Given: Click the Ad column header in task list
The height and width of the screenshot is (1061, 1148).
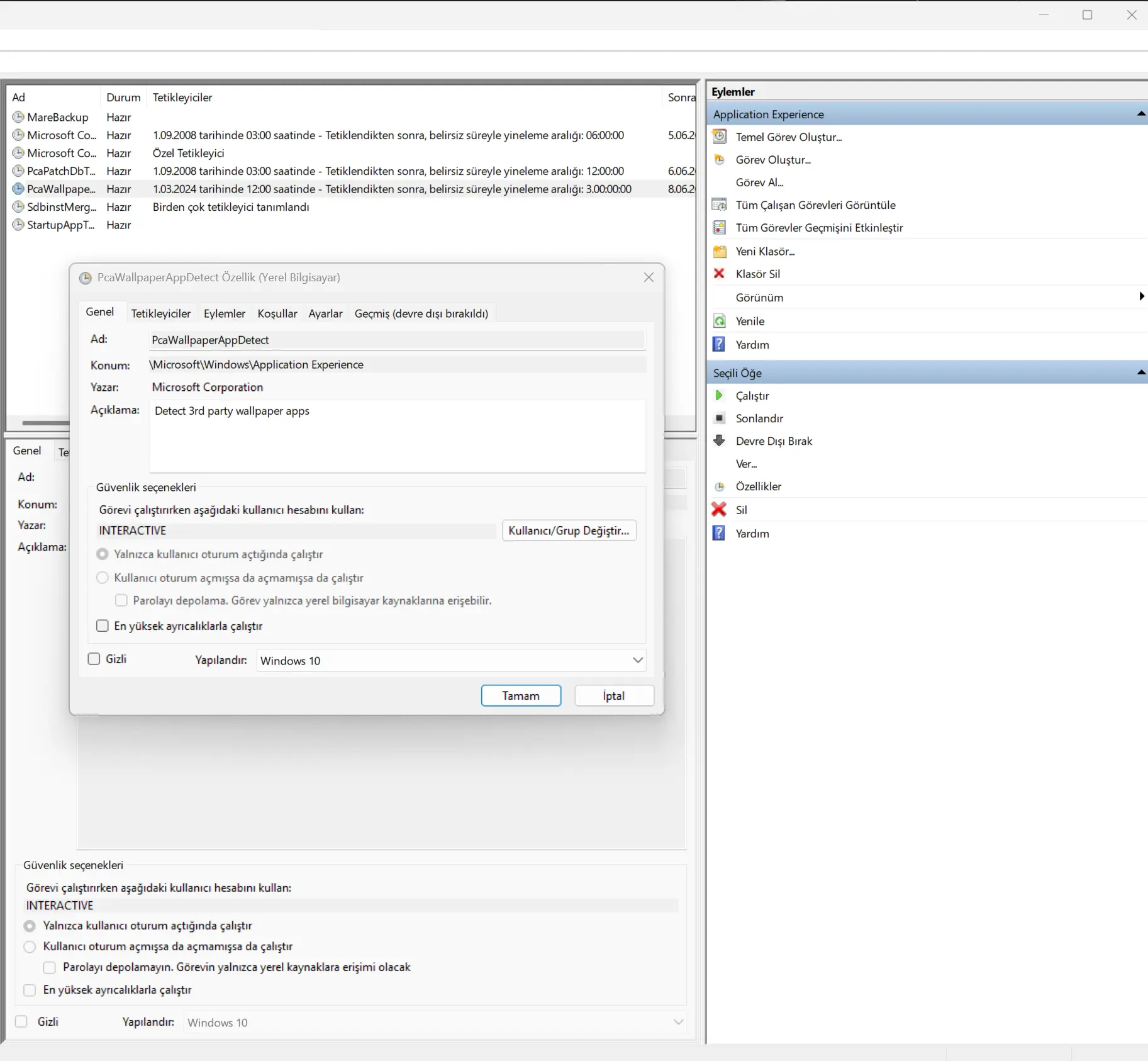Looking at the screenshot, I should 53,98.
